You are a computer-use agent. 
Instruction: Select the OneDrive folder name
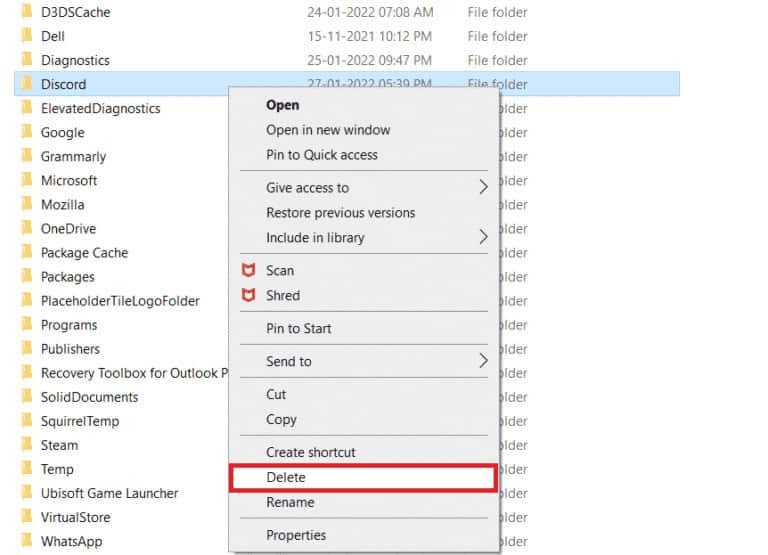click(69, 229)
